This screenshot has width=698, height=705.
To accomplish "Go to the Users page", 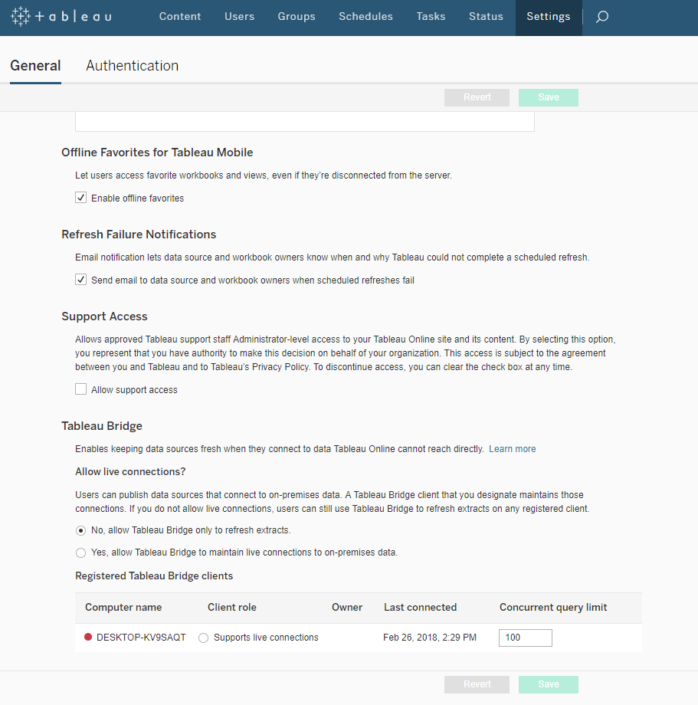I will [x=239, y=17].
